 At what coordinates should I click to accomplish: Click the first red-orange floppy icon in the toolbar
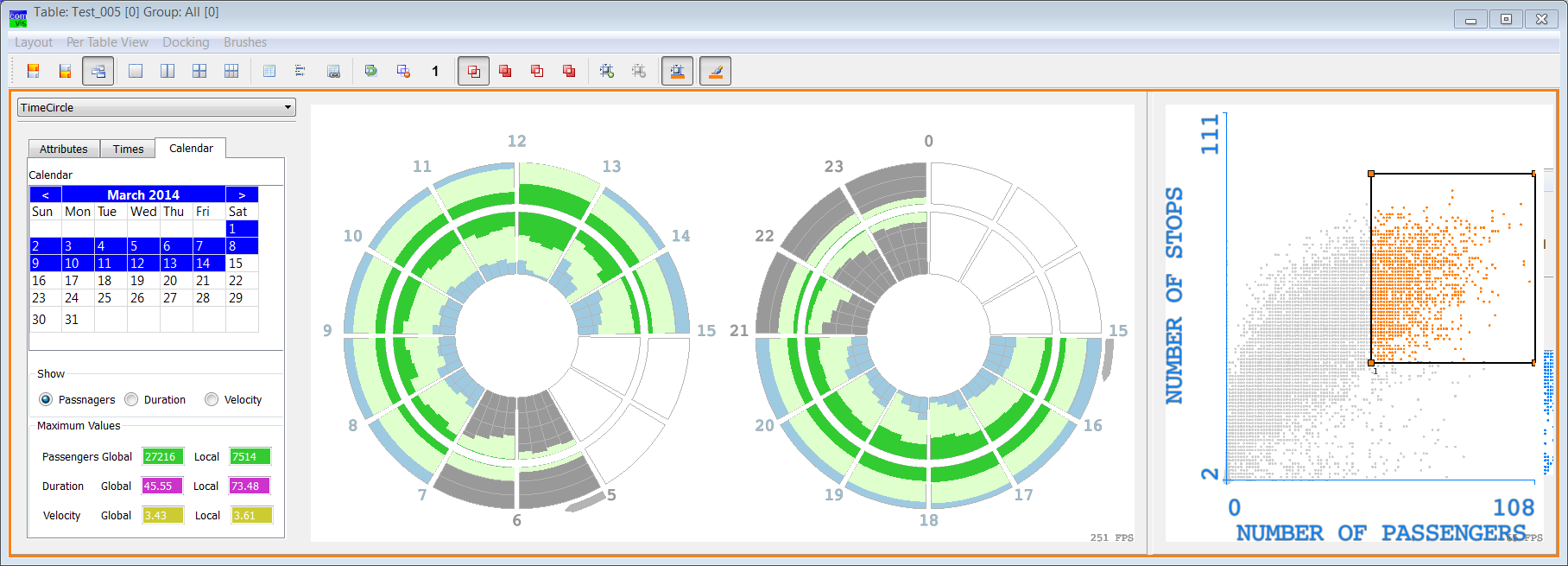34,71
